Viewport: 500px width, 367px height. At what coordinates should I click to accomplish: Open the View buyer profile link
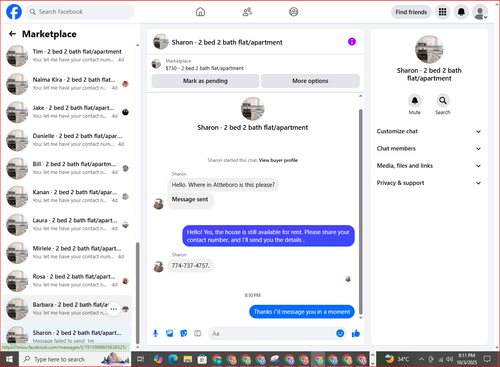coord(278,160)
